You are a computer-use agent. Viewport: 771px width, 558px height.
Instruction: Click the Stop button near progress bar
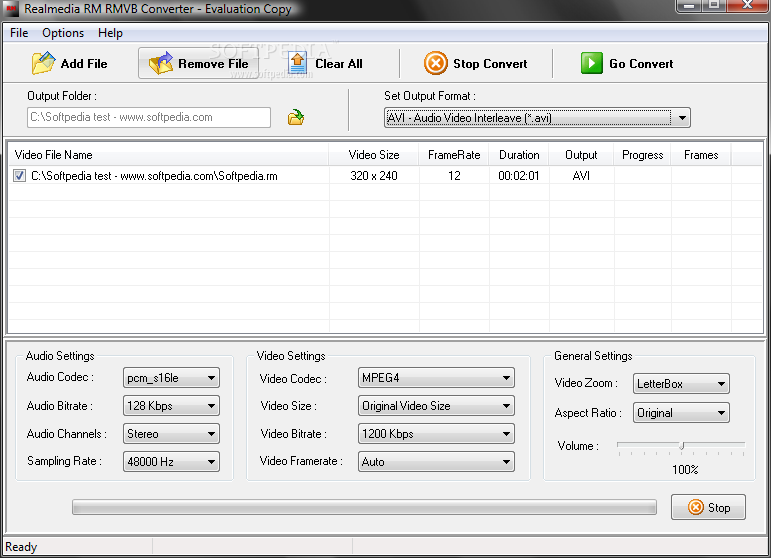[x=708, y=507]
